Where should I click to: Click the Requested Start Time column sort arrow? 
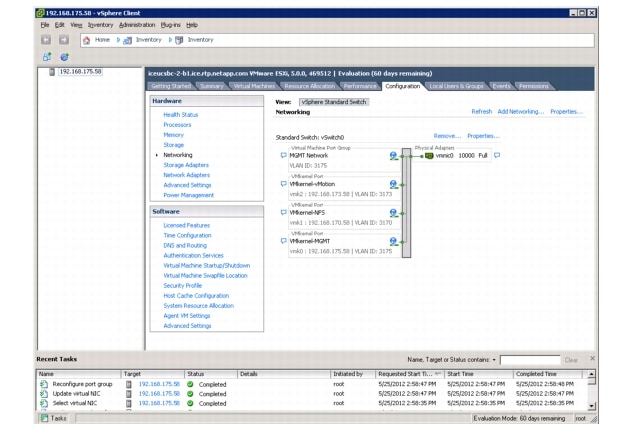click(x=438, y=374)
